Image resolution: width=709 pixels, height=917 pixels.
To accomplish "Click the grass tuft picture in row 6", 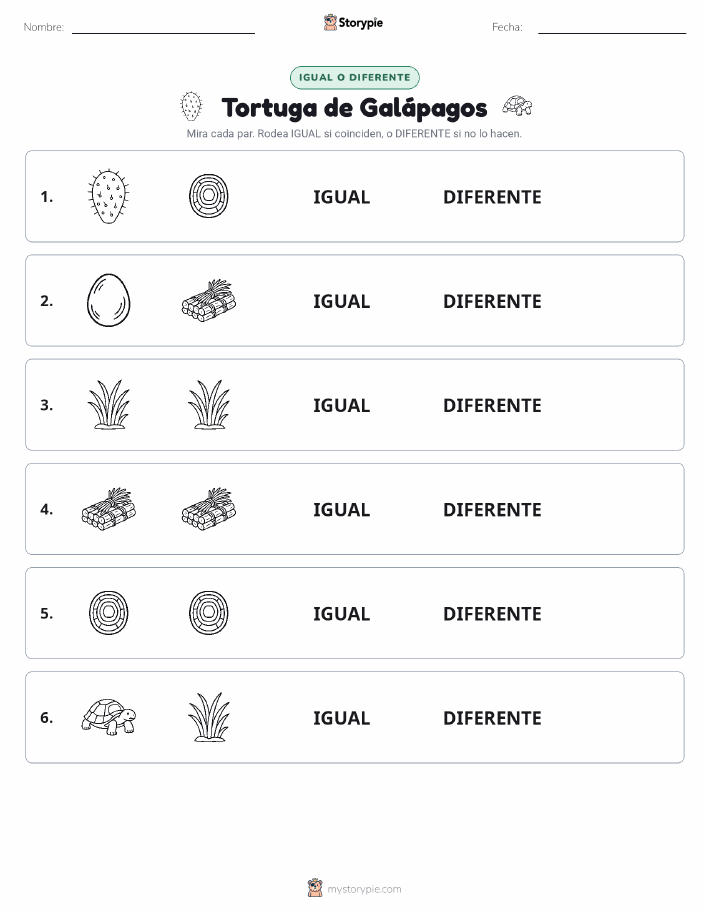I will 209,717.
